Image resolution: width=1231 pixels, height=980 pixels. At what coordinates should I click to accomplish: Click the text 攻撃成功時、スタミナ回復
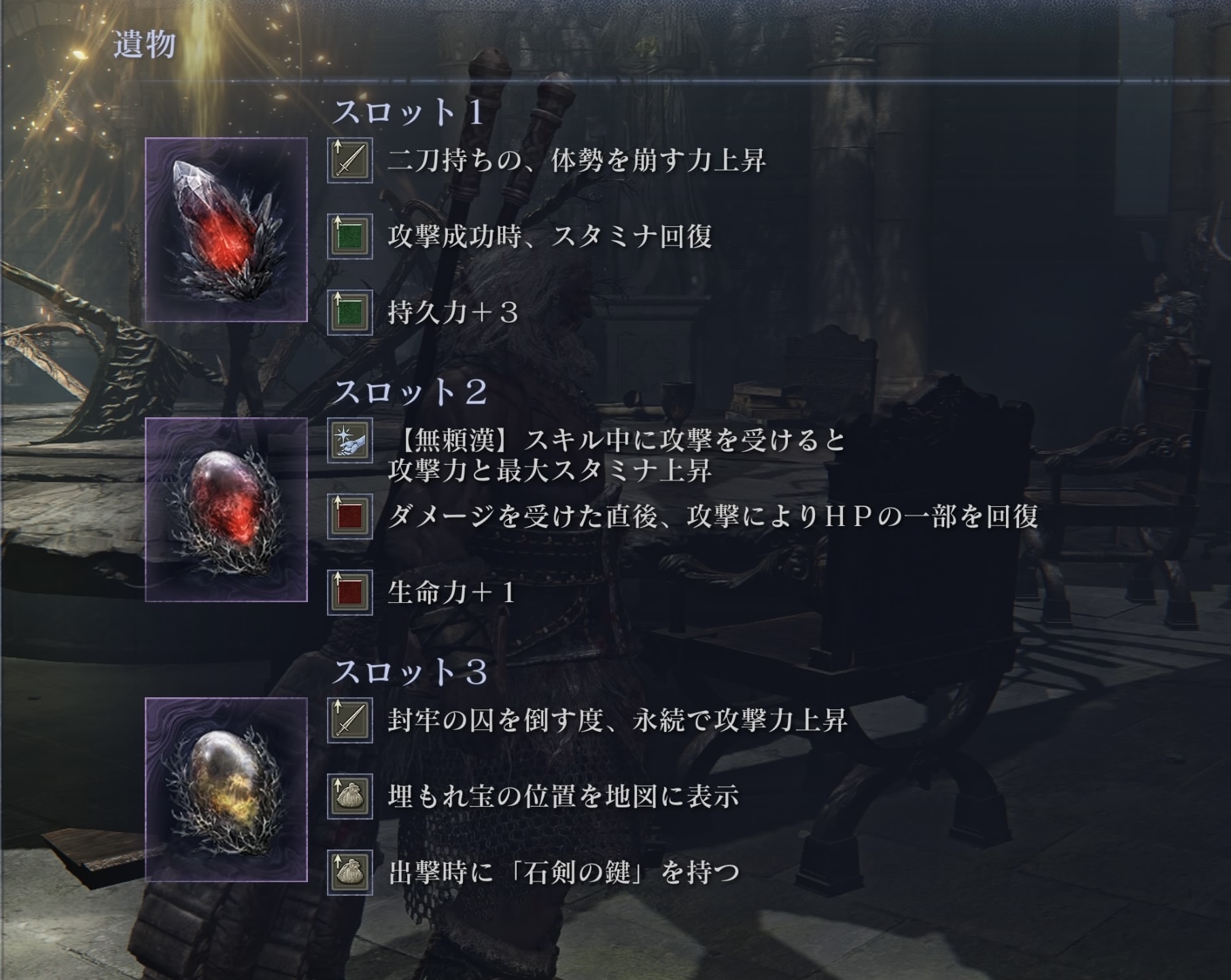550,237
